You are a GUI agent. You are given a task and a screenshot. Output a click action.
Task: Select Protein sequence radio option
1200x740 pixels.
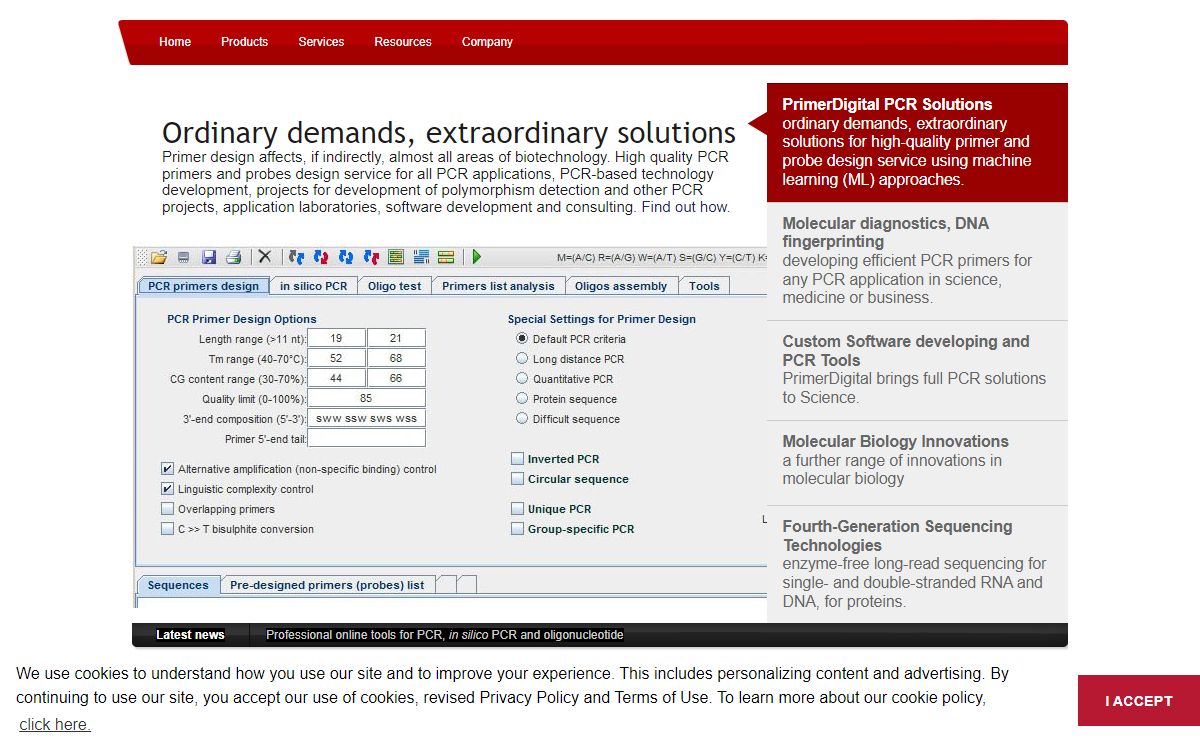click(x=522, y=399)
